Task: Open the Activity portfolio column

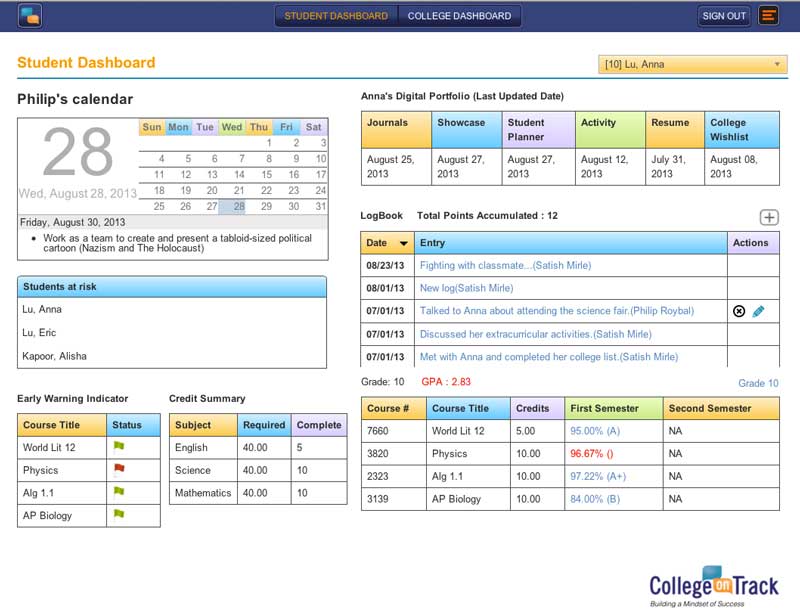Action: [610, 130]
